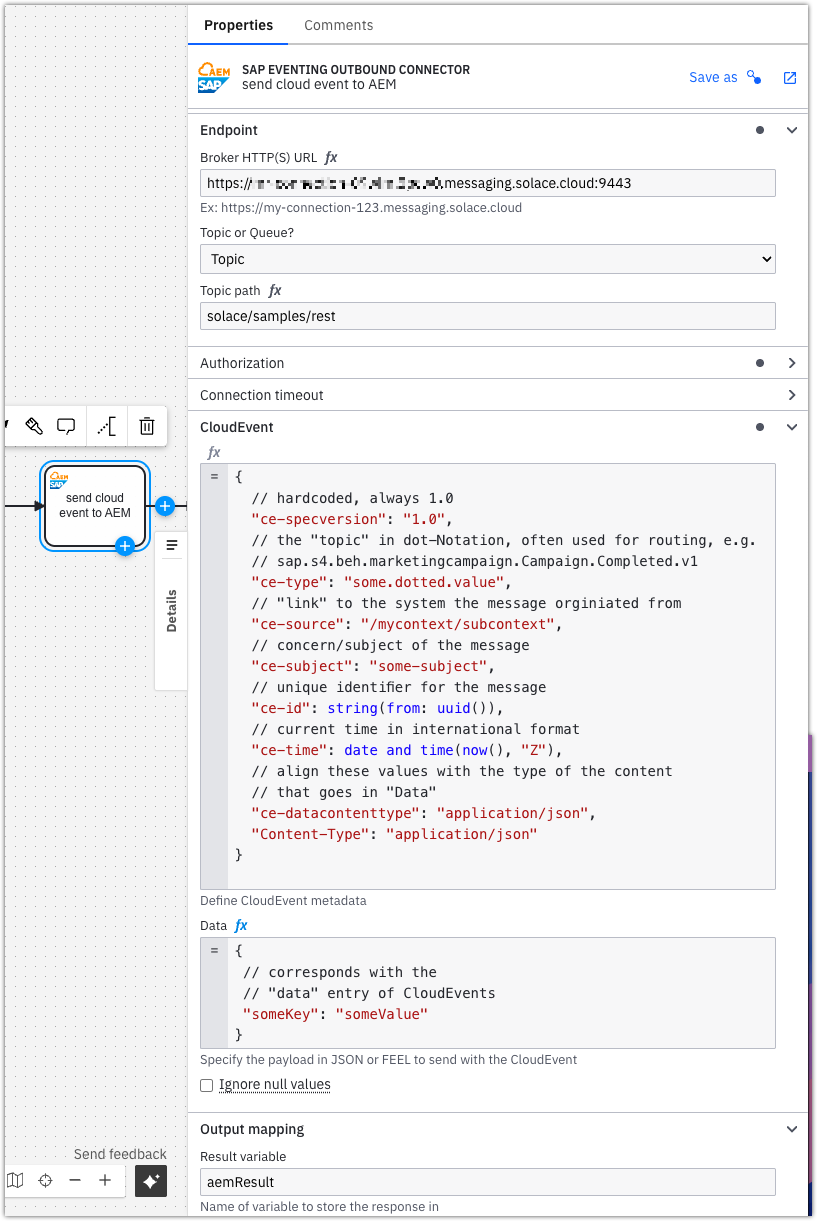Open the Topic or Queue dropdown
The width and height of the screenshot is (817, 1221).
(487, 259)
